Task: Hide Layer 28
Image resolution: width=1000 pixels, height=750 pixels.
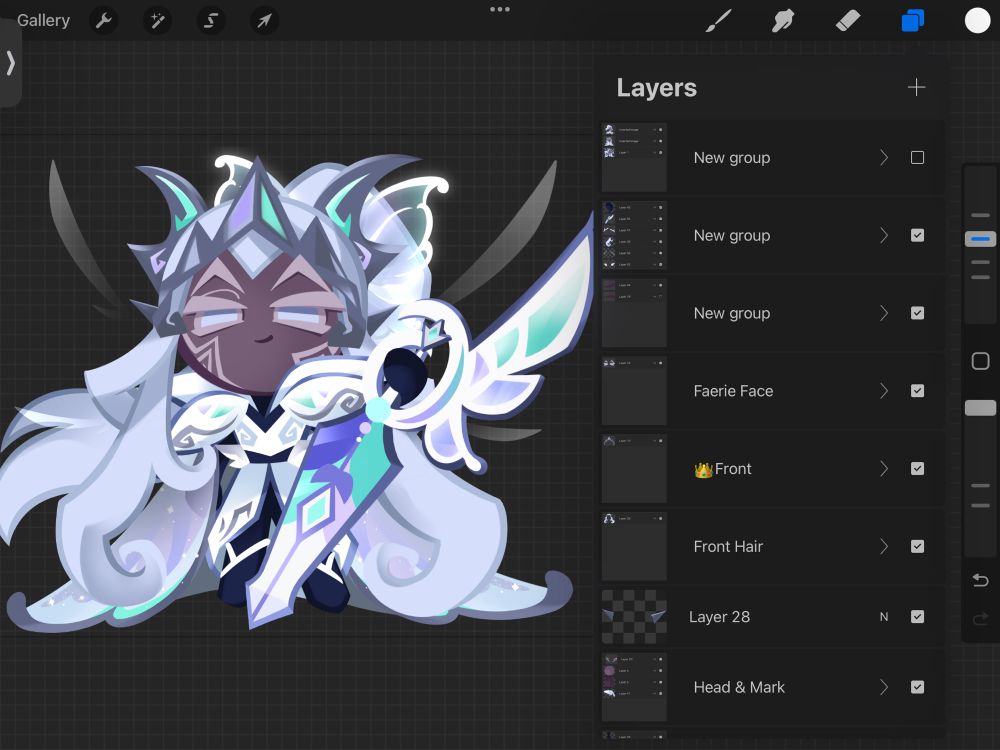Action: tap(917, 617)
